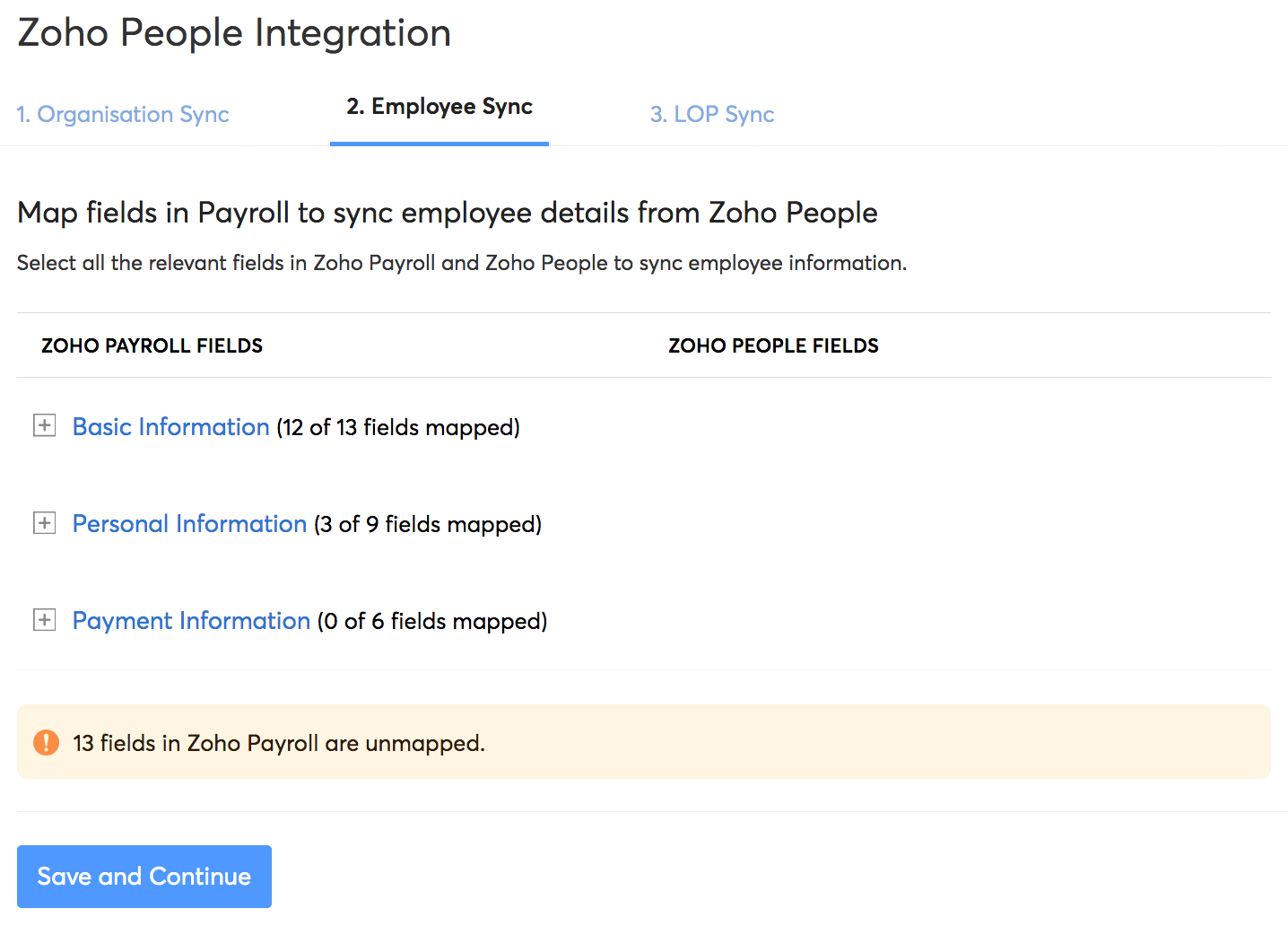Click the ZOHO PAYROLL FIELDS column header

(152, 345)
